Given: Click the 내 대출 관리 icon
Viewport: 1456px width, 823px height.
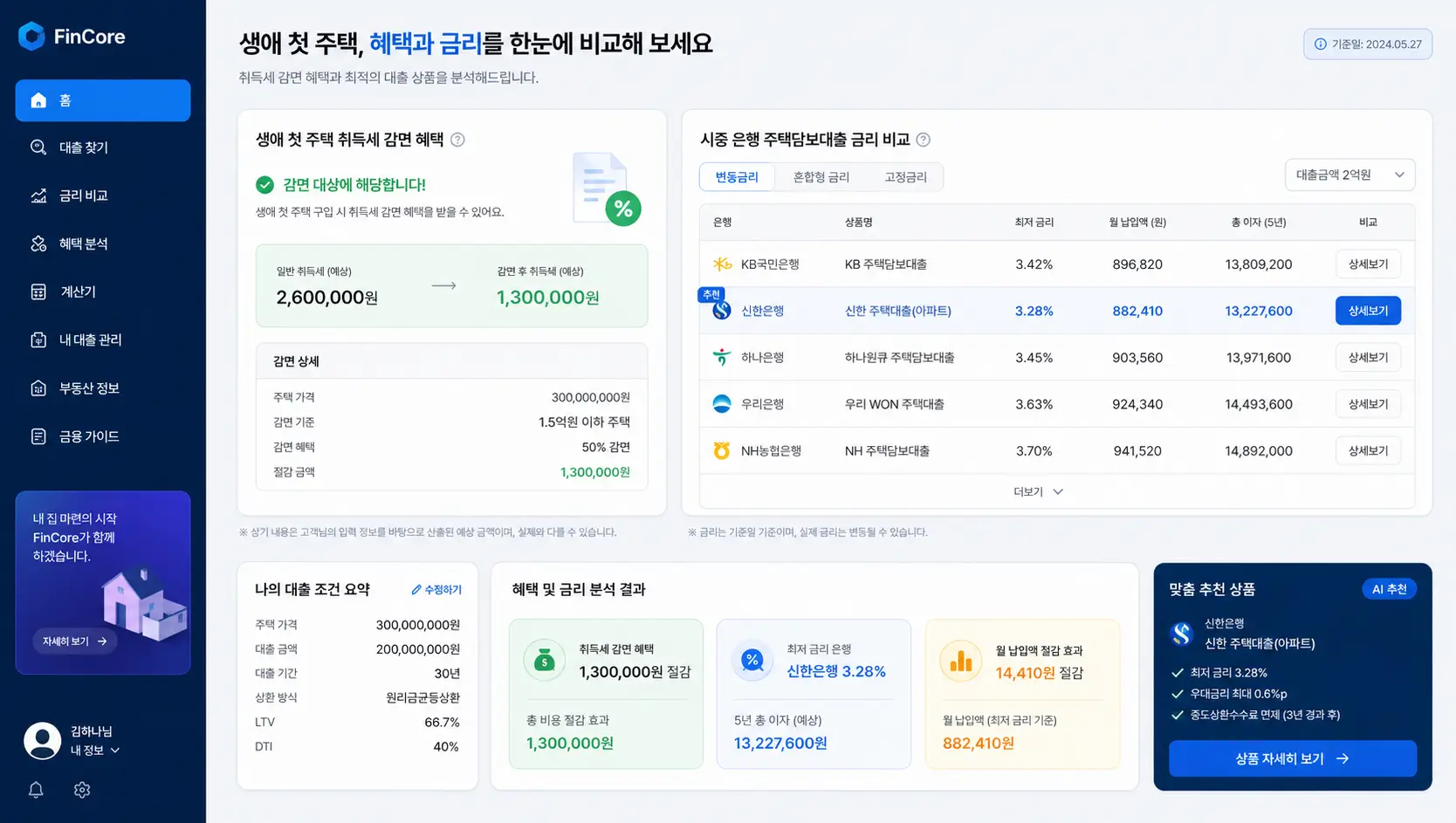Looking at the screenshot, I should (x=38, y=339).
